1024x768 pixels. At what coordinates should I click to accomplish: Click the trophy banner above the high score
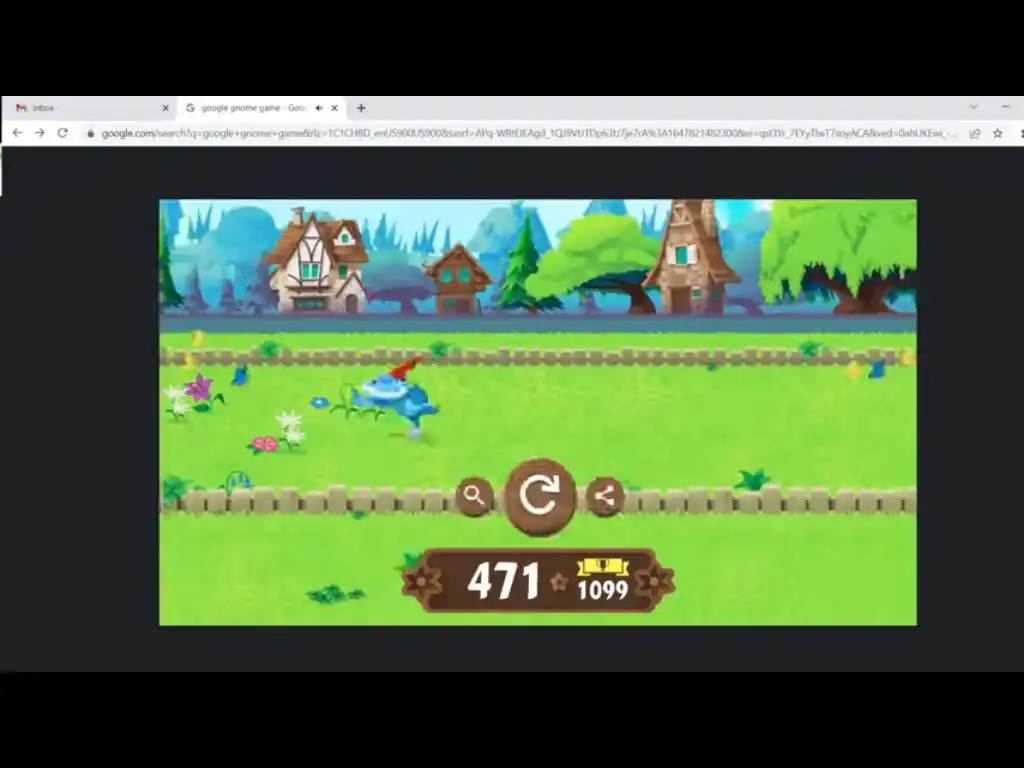[x=603, y=566]
